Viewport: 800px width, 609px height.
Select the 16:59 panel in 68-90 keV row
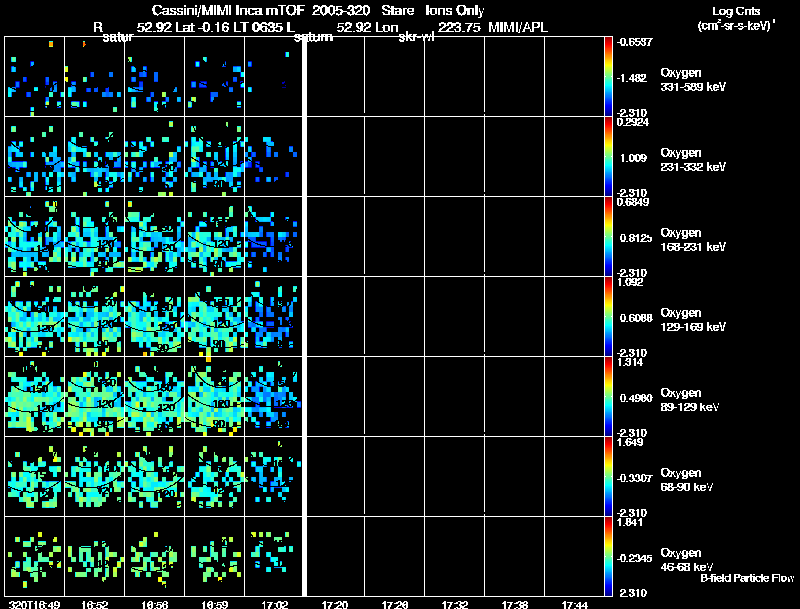point(214,476)
